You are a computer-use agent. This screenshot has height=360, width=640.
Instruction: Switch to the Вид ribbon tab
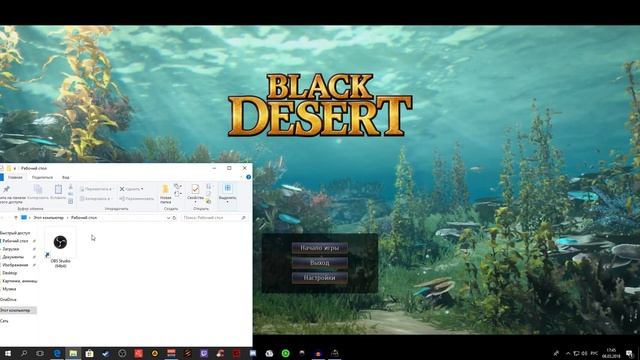(x=65, y=178)
